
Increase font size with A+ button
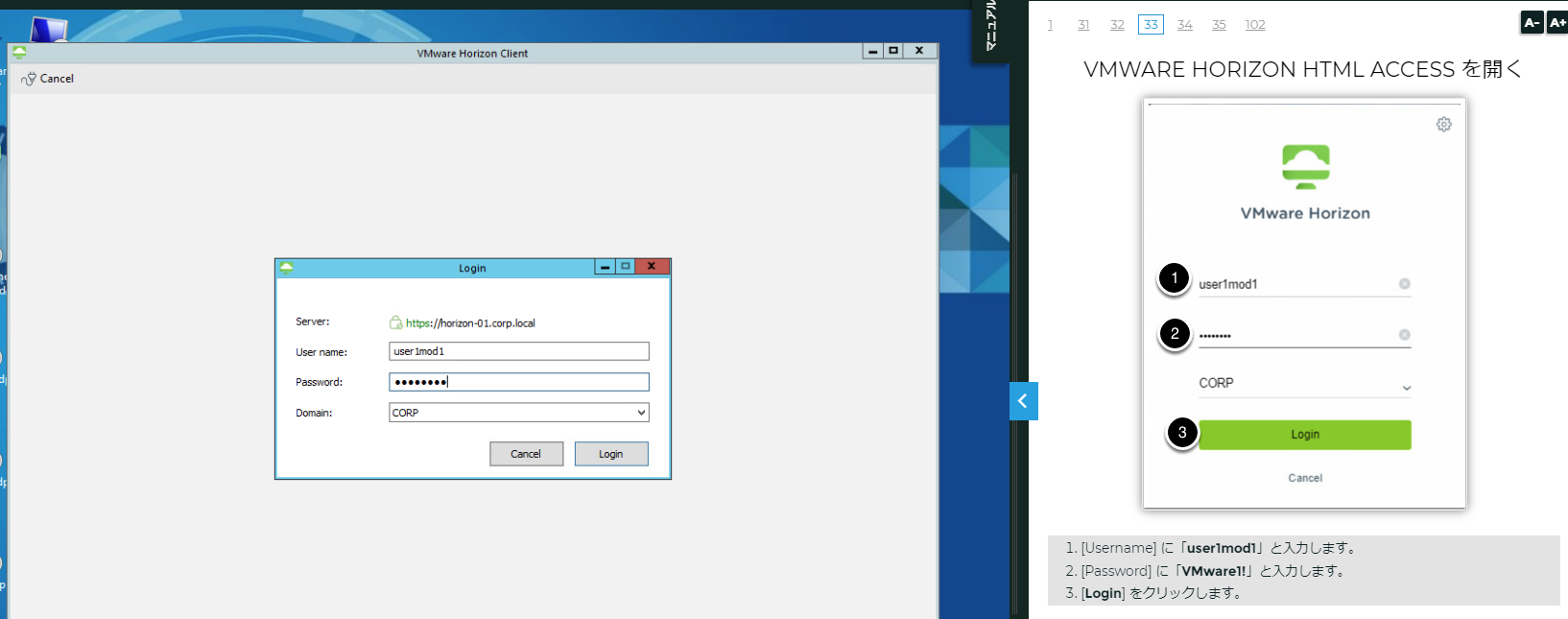(1556, 22)
